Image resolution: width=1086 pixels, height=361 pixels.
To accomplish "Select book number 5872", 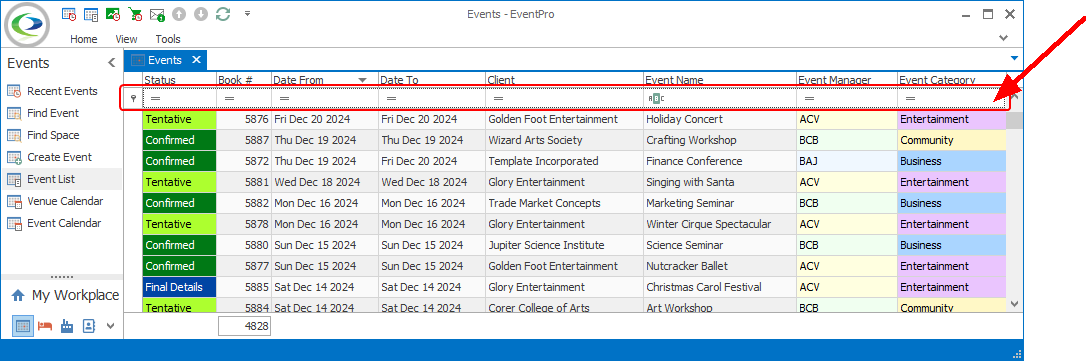I will coord(244,161).
